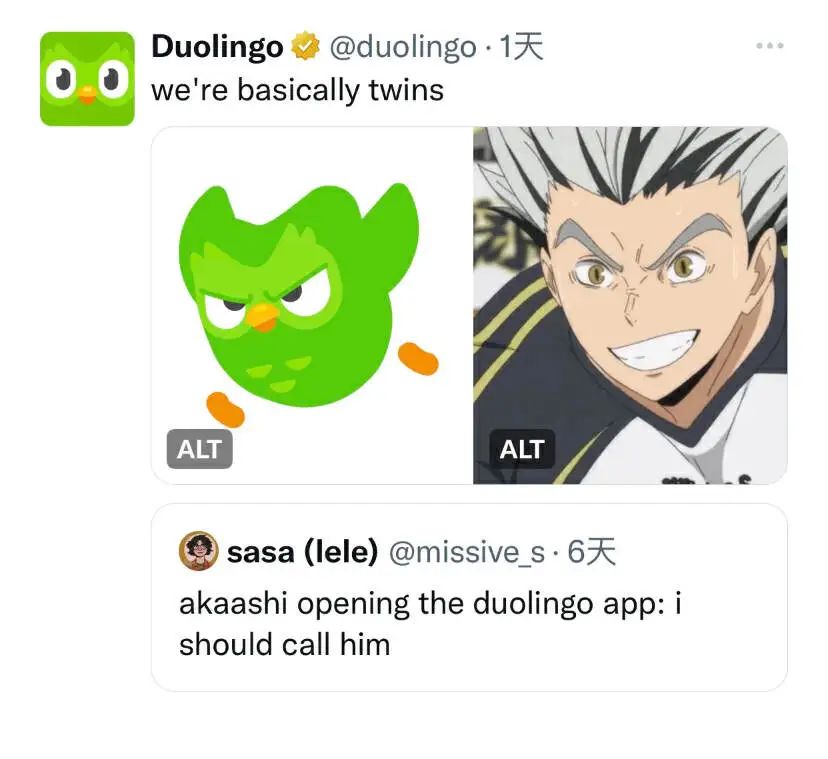Open the @duolingo handle link
Image resolution: width=828 pixels, height=759 pixels.
pyautogui.click(x=403, y=46)
